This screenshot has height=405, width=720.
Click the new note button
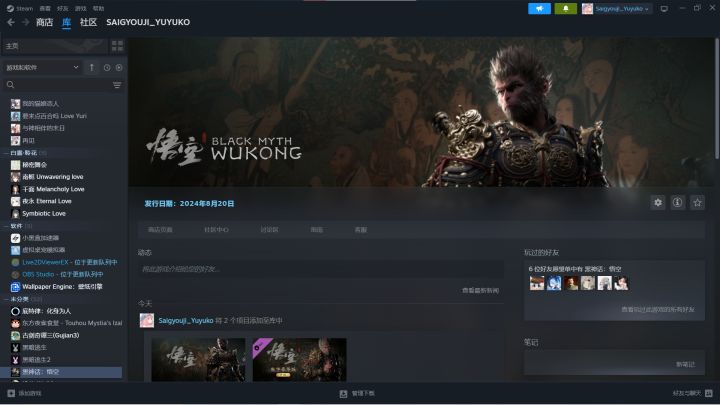685,364
